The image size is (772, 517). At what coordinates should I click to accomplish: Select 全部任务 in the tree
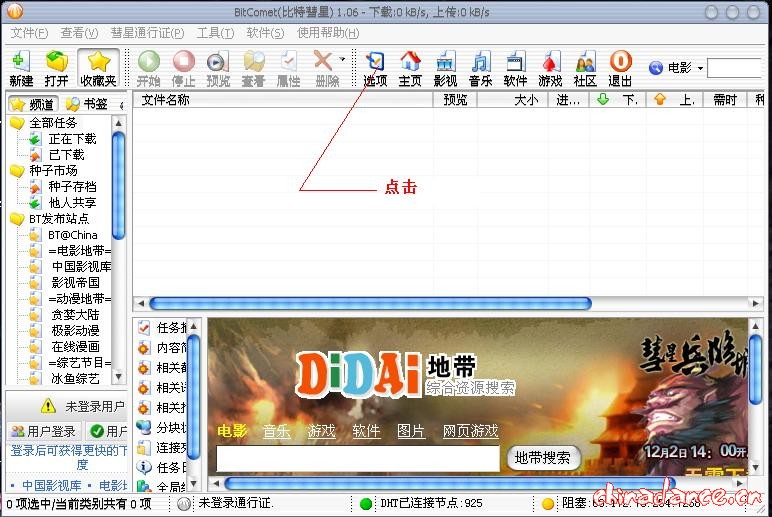coord(53,123)
